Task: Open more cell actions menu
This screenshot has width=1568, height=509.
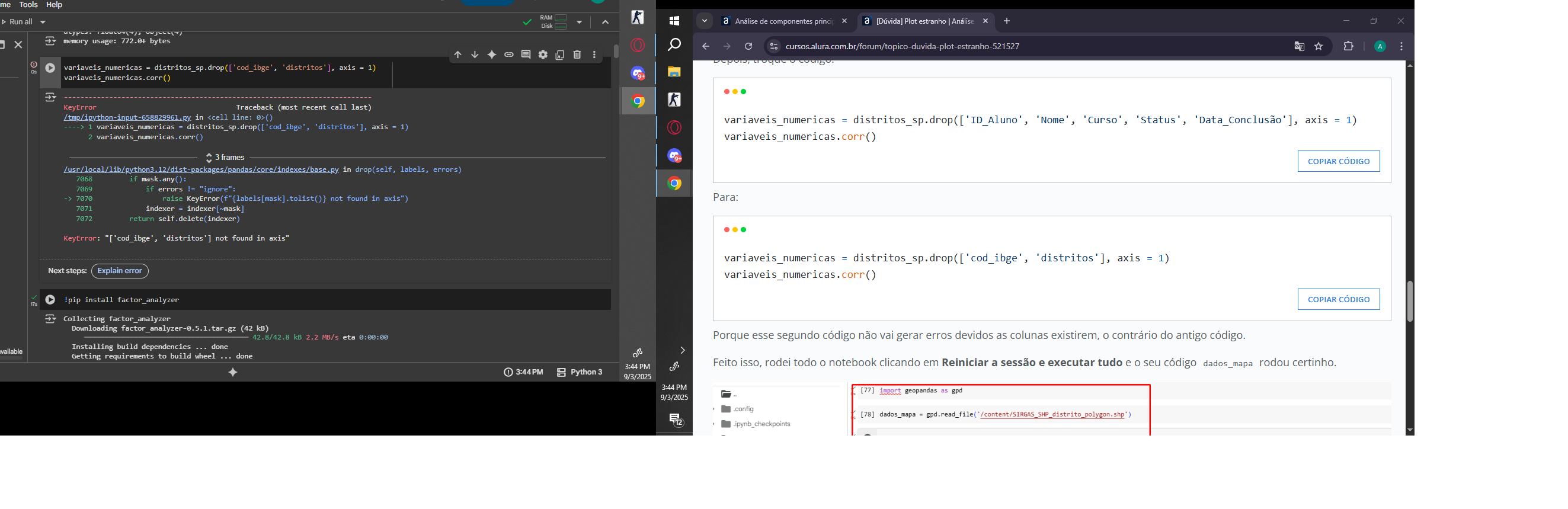Action: pyautogui.click(x=594, y=55)
